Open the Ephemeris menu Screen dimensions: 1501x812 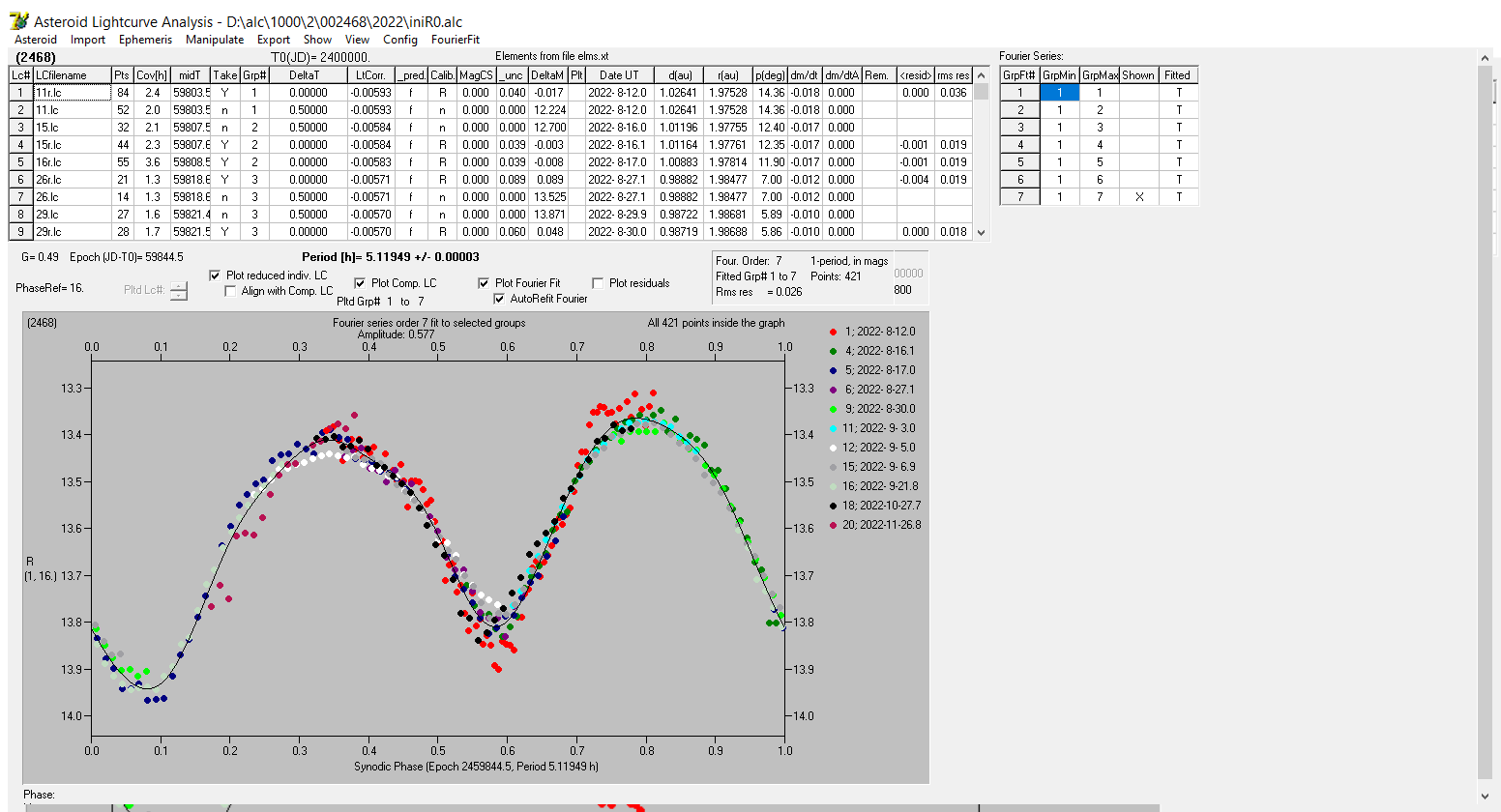click(x=145, y=40)
